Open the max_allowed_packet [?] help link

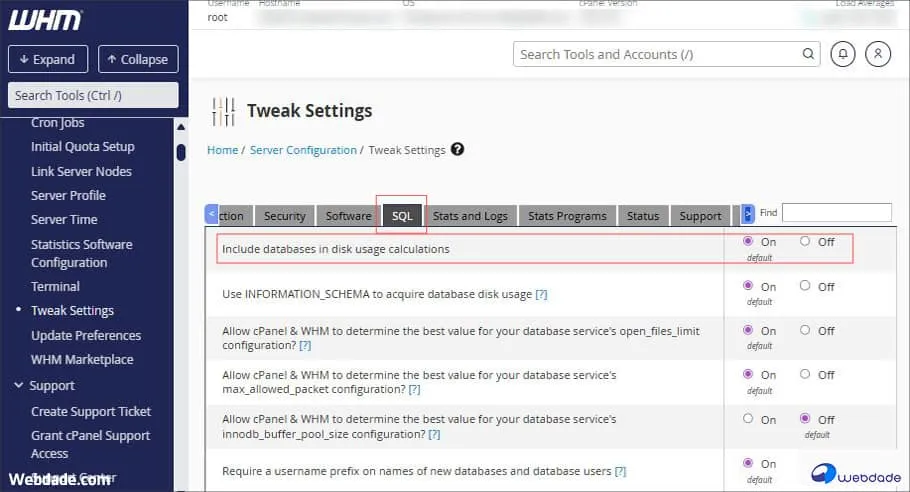[x=414, y=389]
